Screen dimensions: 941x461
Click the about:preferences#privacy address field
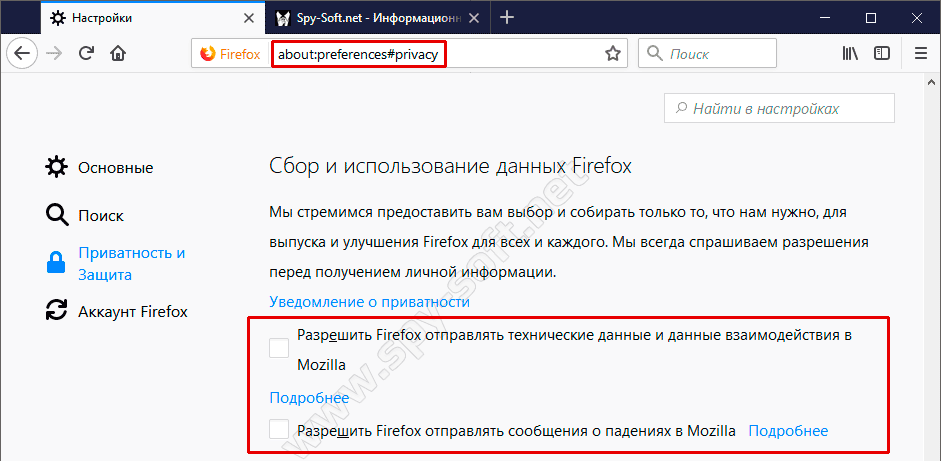pos(359,54)
